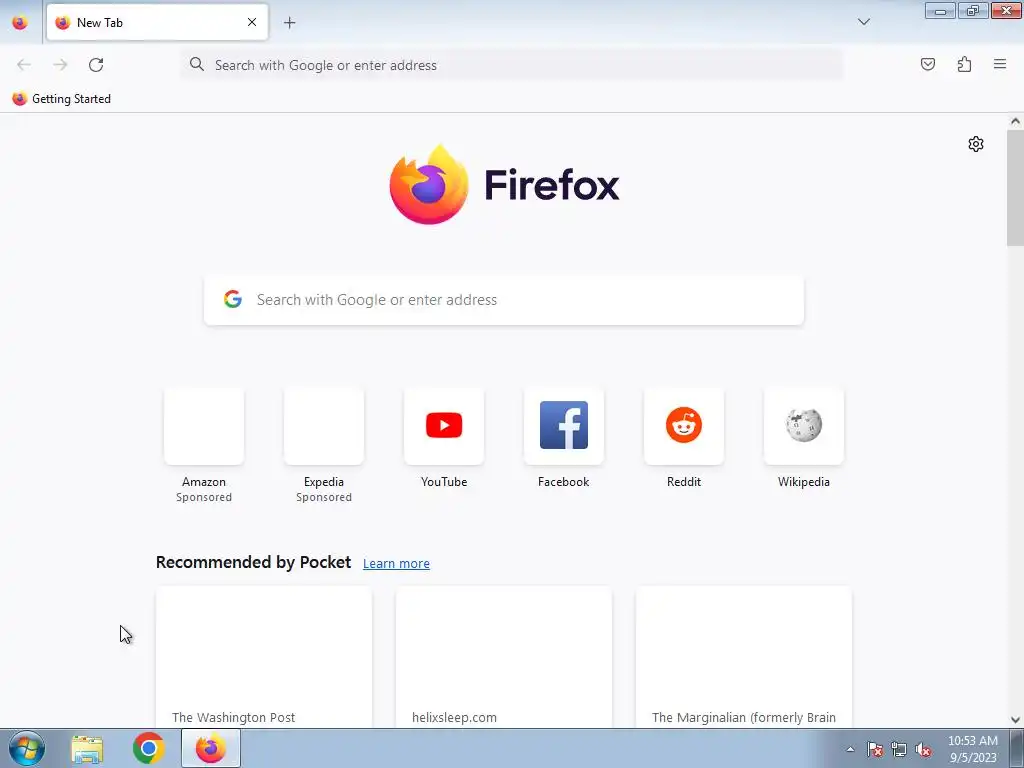
Task: Open a new tab with plus button
Action: 289,23
